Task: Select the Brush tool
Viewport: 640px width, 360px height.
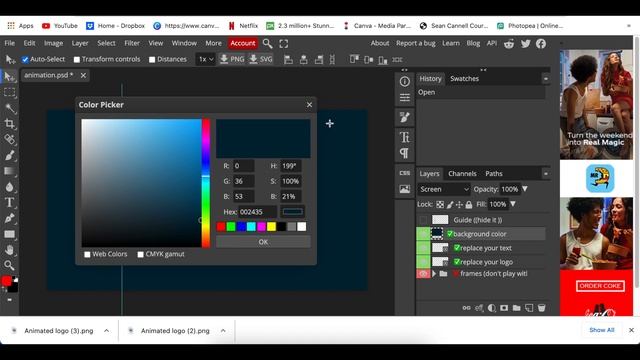Action: point(9,156)
